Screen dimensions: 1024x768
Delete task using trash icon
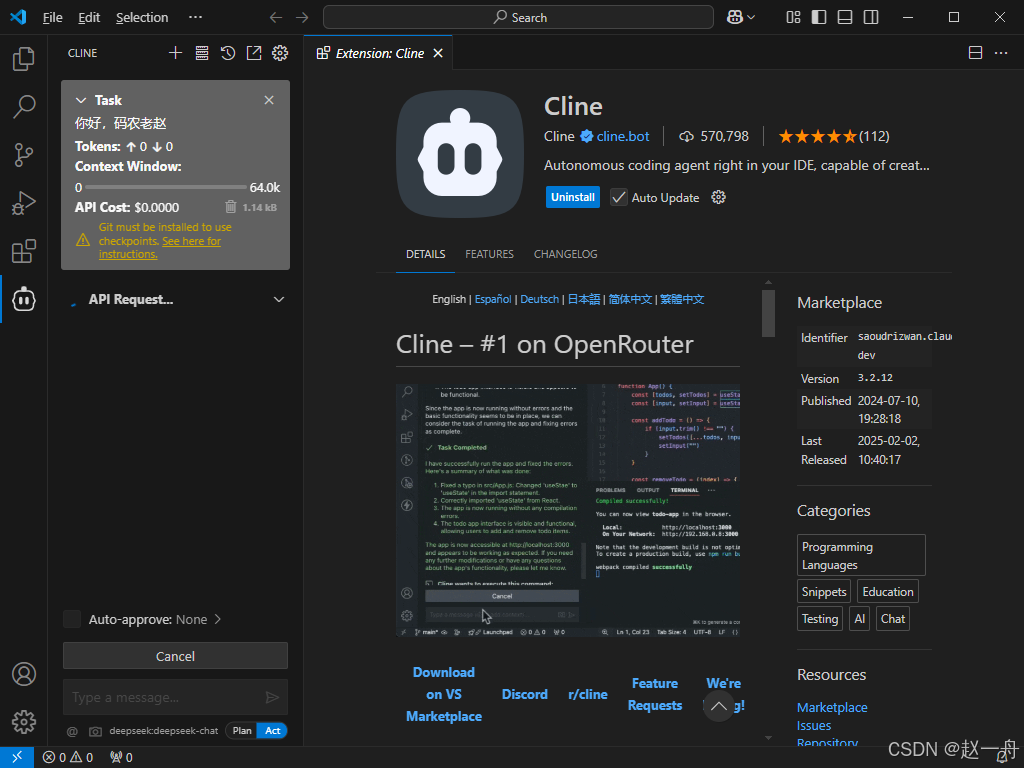coord(231,207)
